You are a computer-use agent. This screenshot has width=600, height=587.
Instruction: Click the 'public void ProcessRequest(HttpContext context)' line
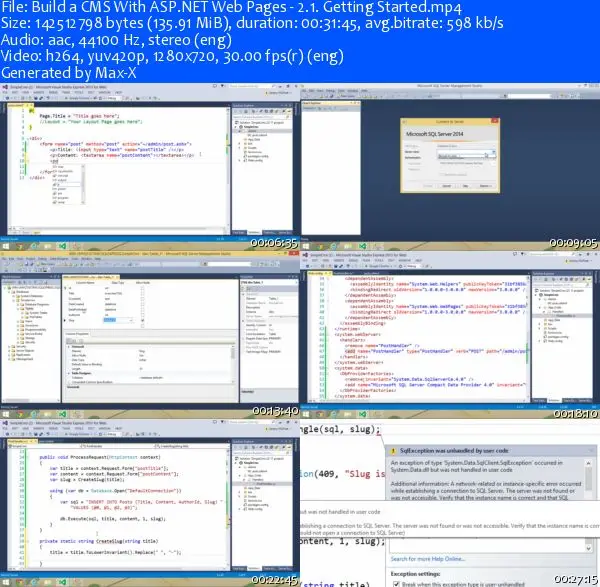pos(100,457)
